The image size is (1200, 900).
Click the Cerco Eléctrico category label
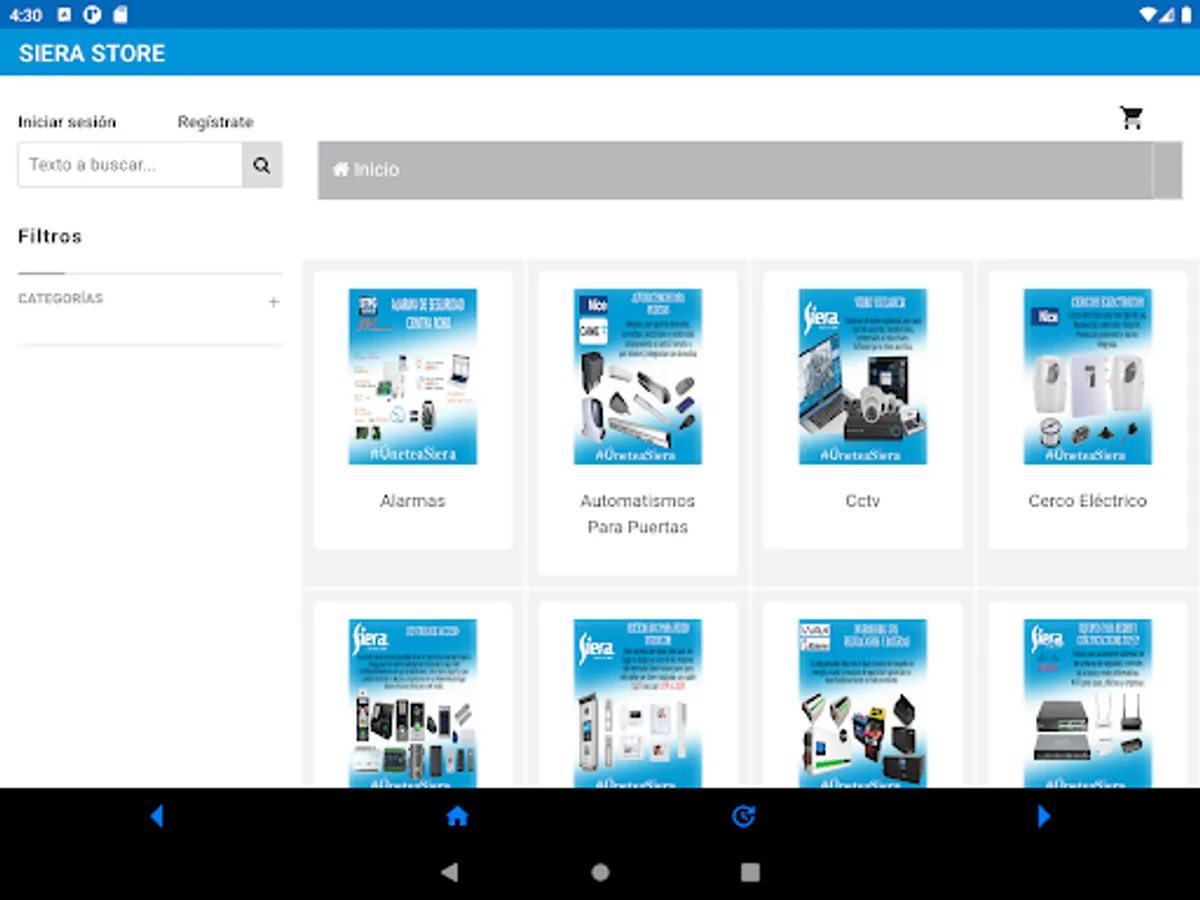point(1088,501)
